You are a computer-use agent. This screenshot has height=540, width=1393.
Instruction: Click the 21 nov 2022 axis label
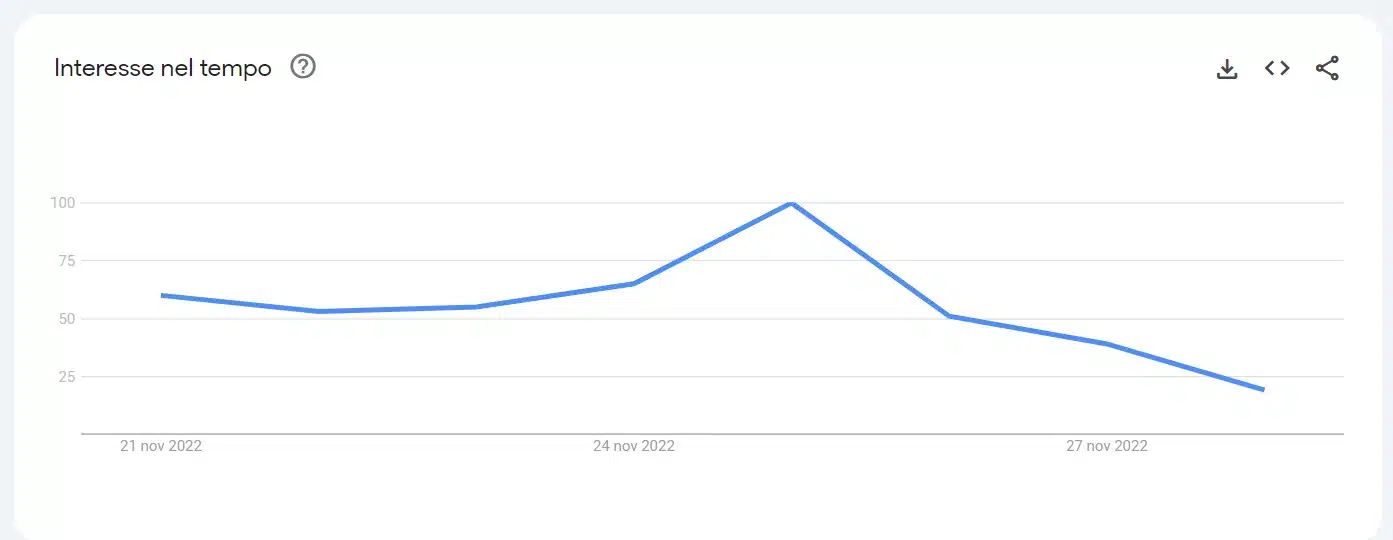161,446
